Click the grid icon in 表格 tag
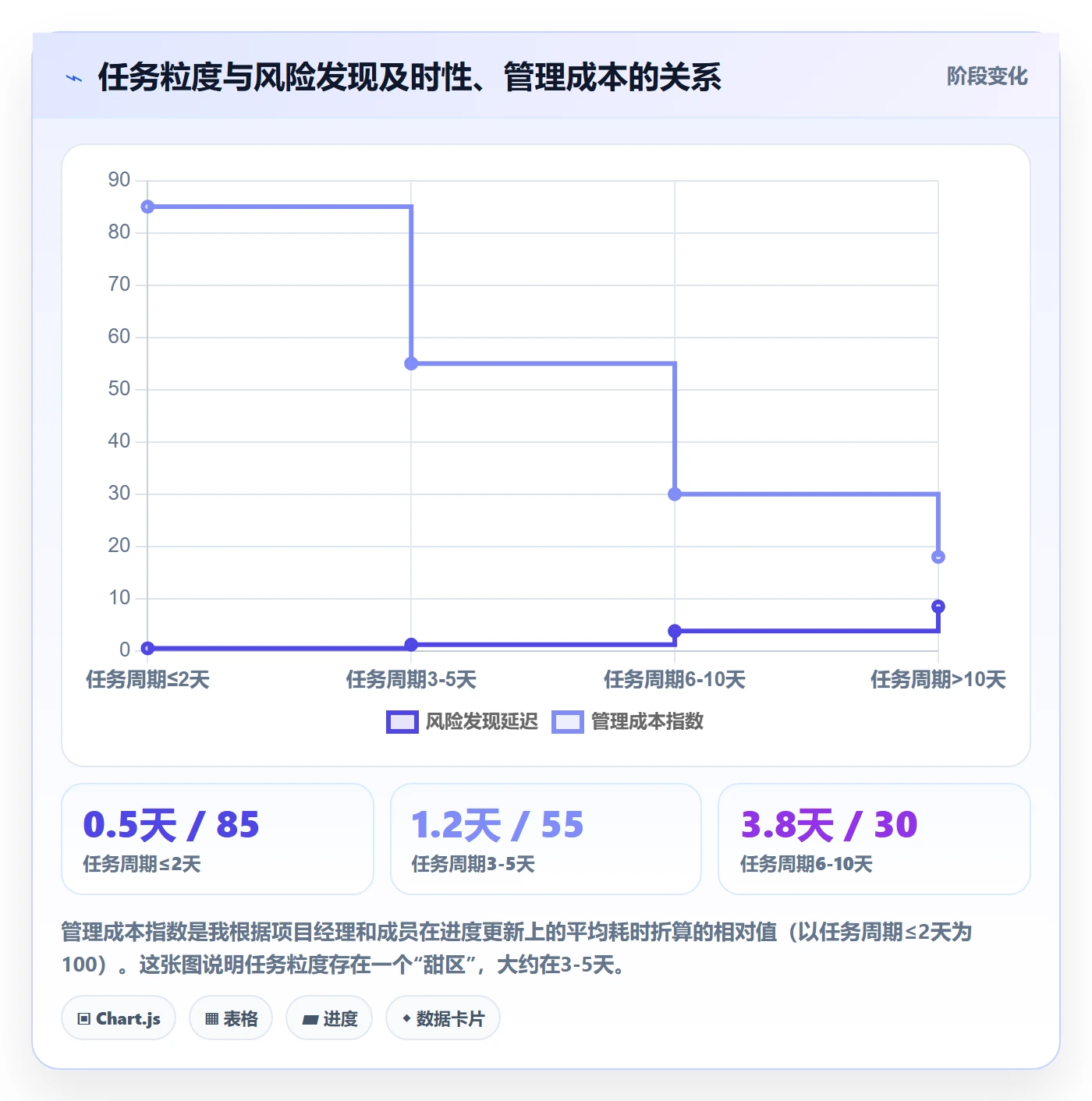Screen dimensions: 1092x1101 click(x=211, y=1019)
